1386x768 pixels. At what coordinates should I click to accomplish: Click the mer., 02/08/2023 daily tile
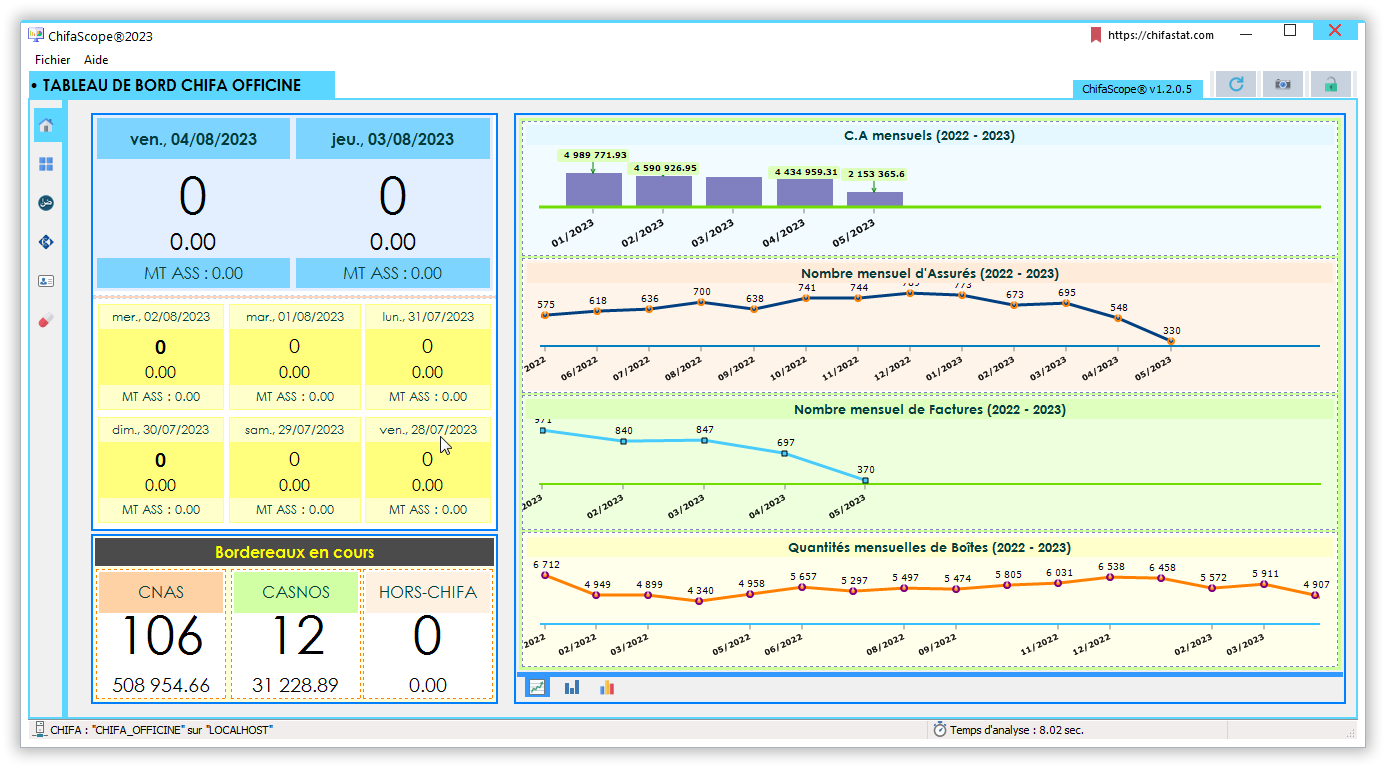(161, 357)
